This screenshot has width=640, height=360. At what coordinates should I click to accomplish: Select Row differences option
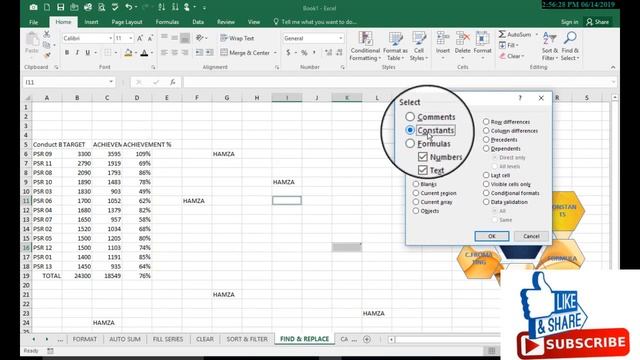pyautogui.click(x=486, y=122)
